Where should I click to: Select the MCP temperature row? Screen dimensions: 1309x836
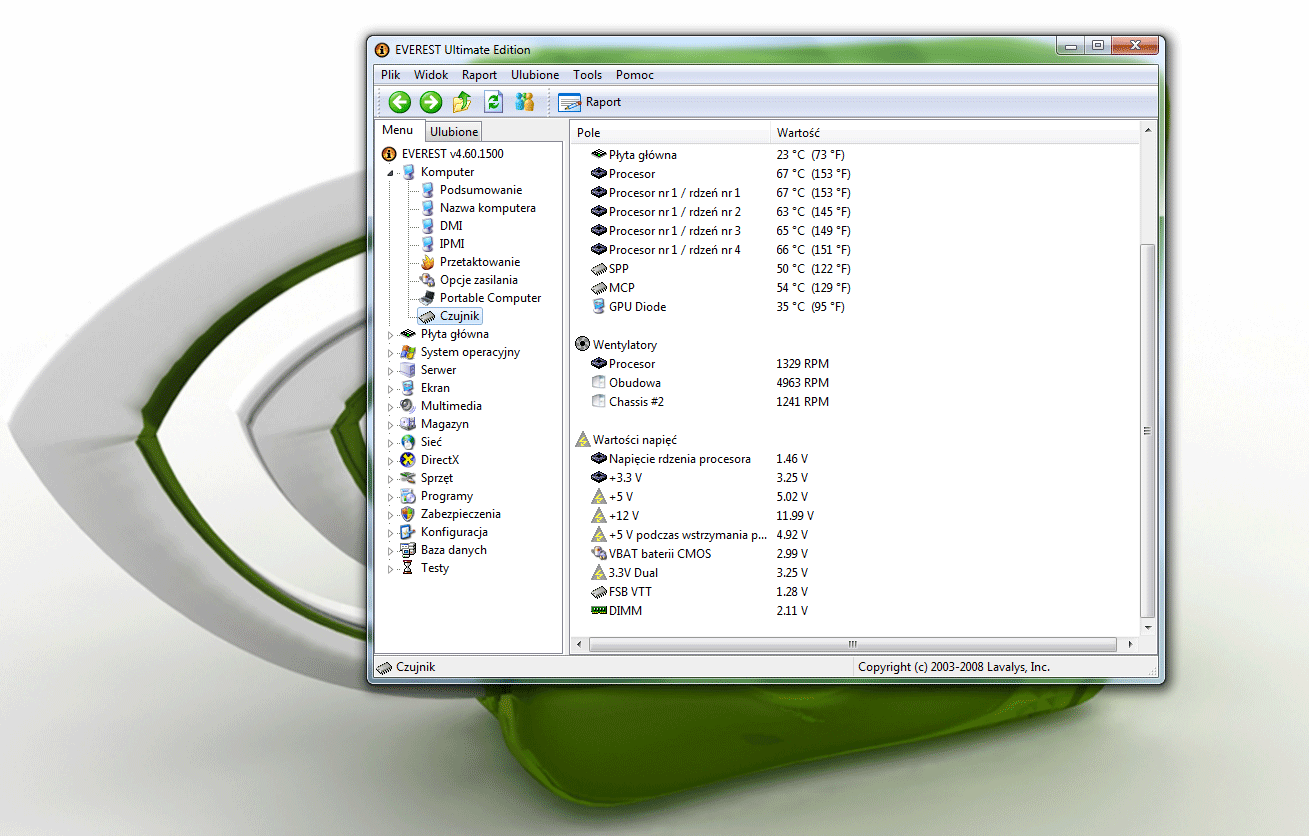click(855, 288)
